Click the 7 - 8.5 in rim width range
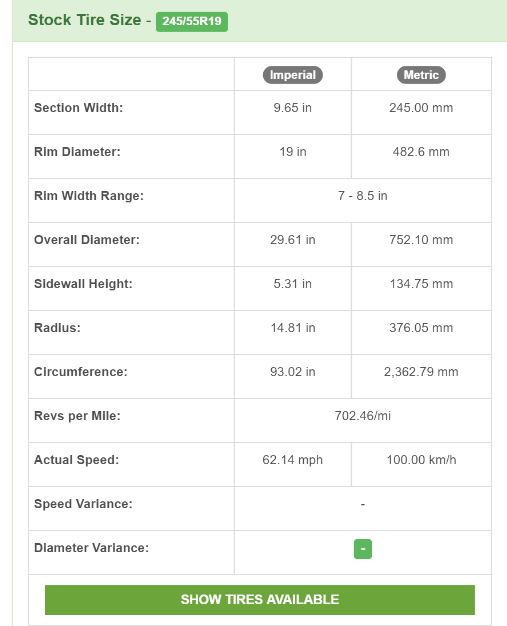The width and height of the screenshot is (507, 626). point(362,196)
